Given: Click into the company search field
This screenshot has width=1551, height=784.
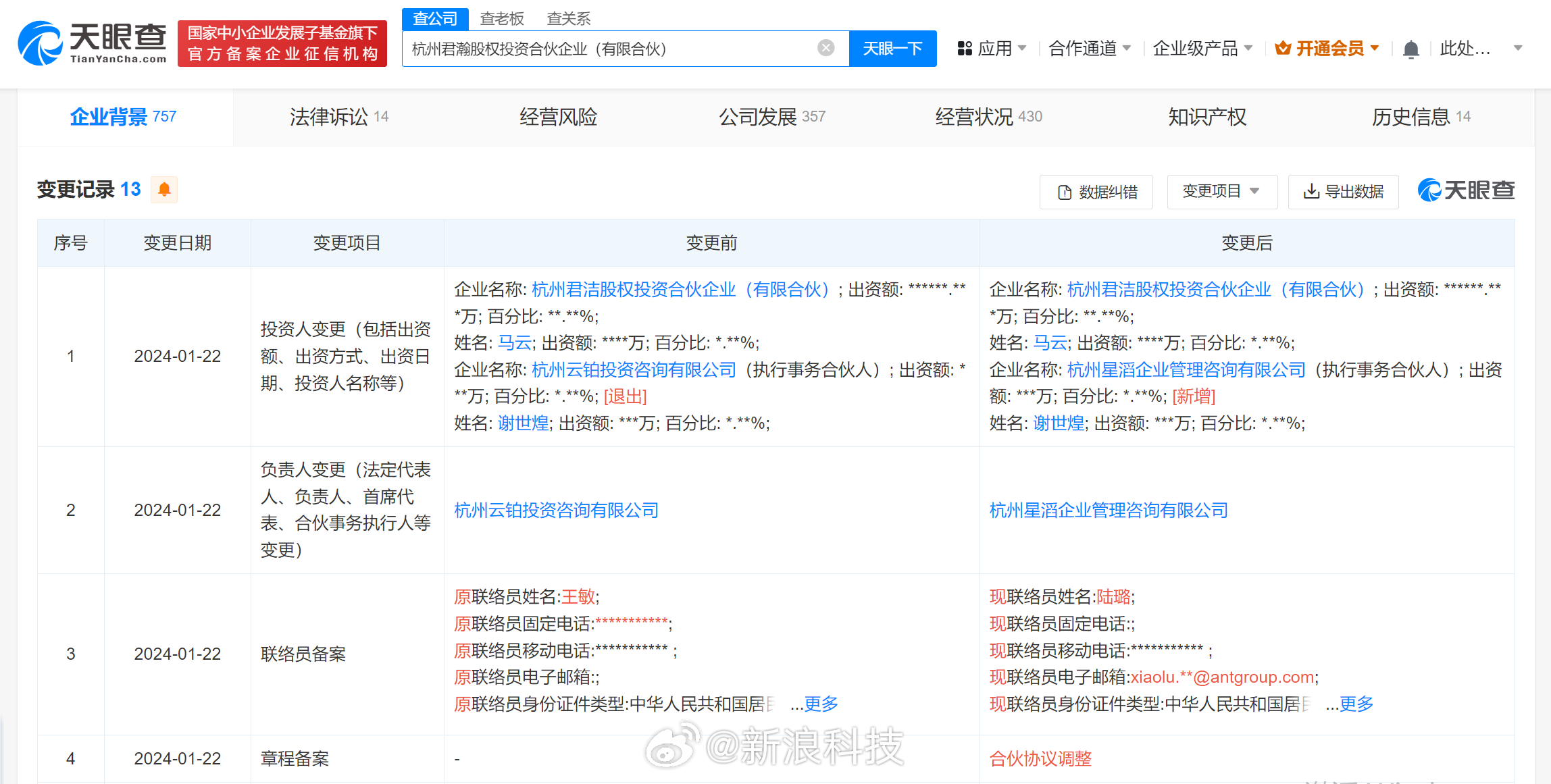Looking at the screenshot, I should click(x=608, y=49).
